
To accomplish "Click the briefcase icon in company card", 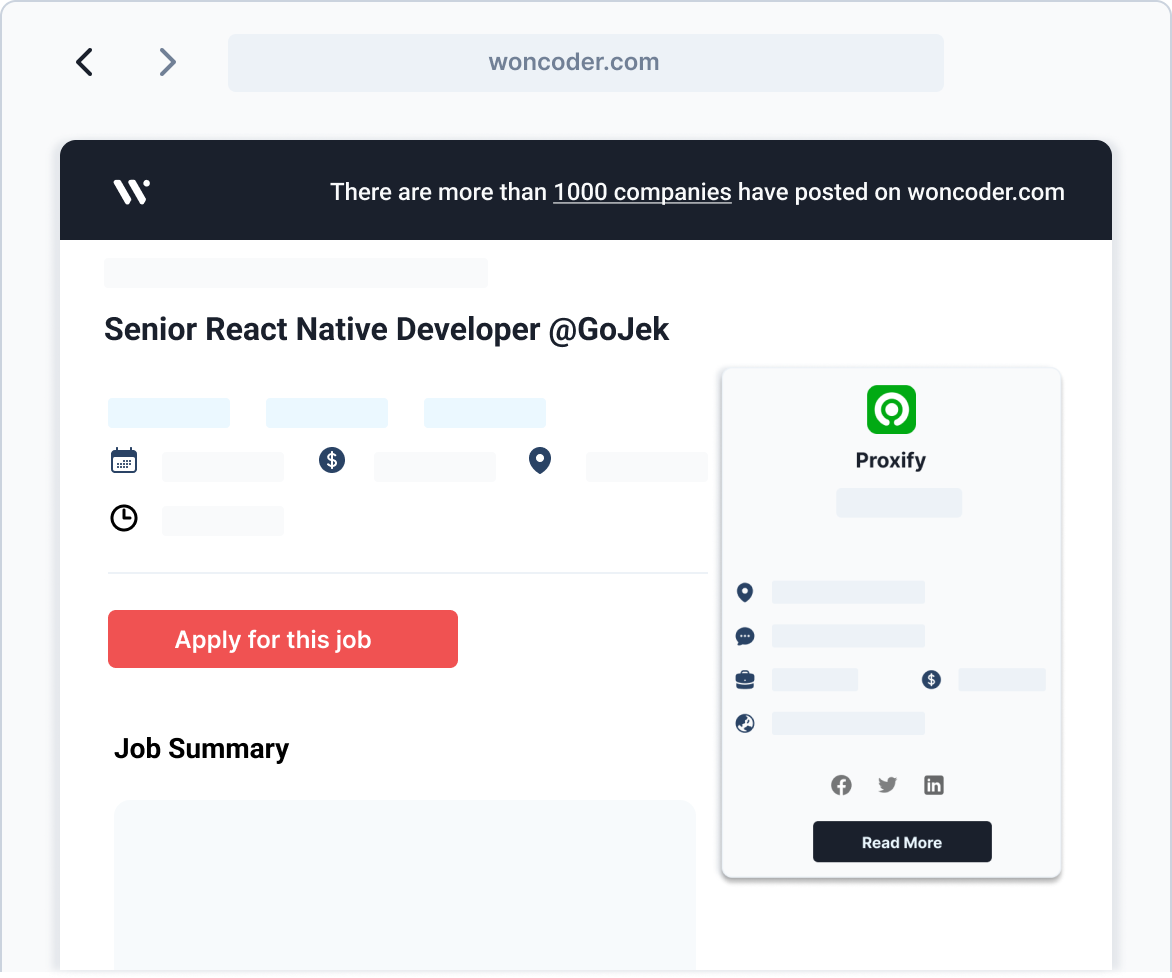I will pos(744,680).
